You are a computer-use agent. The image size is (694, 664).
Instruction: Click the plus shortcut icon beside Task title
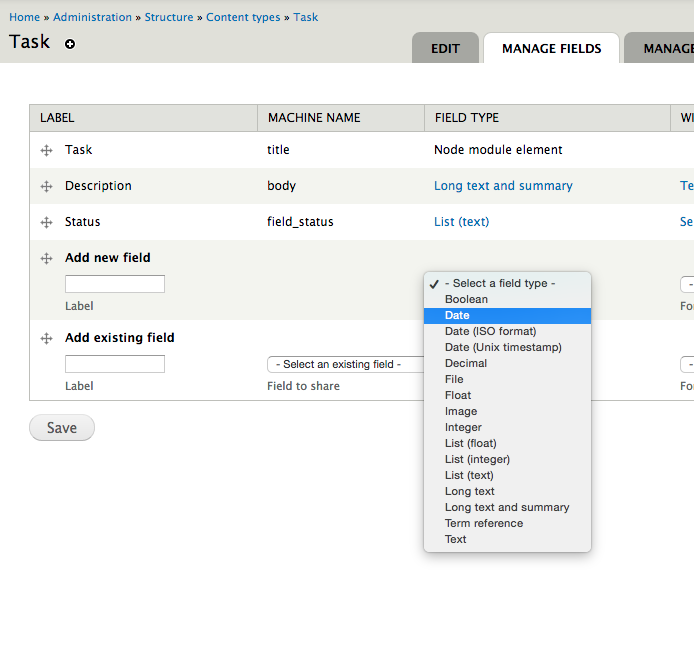[69, 44]
